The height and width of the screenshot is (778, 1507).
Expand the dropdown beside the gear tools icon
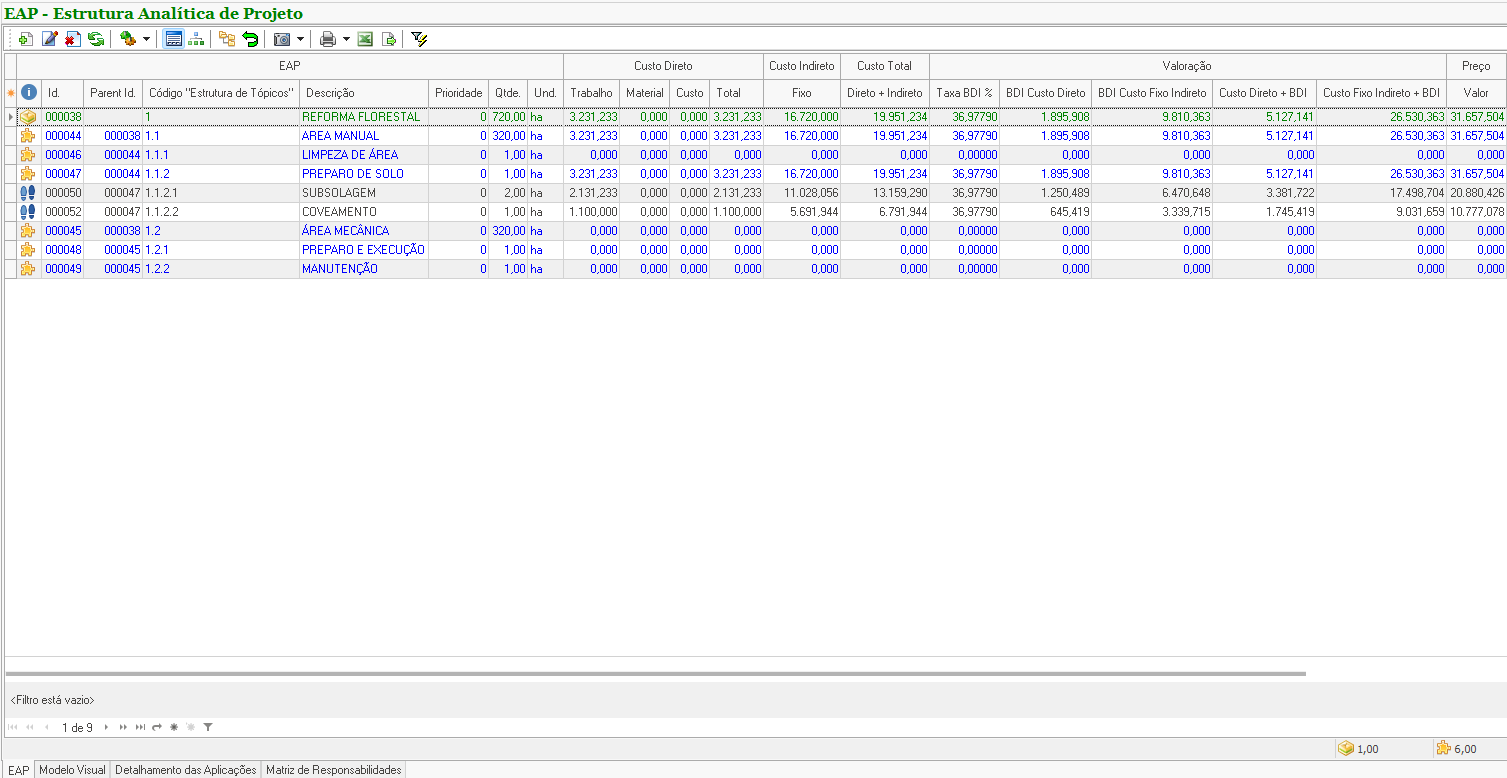coord(146,39)
